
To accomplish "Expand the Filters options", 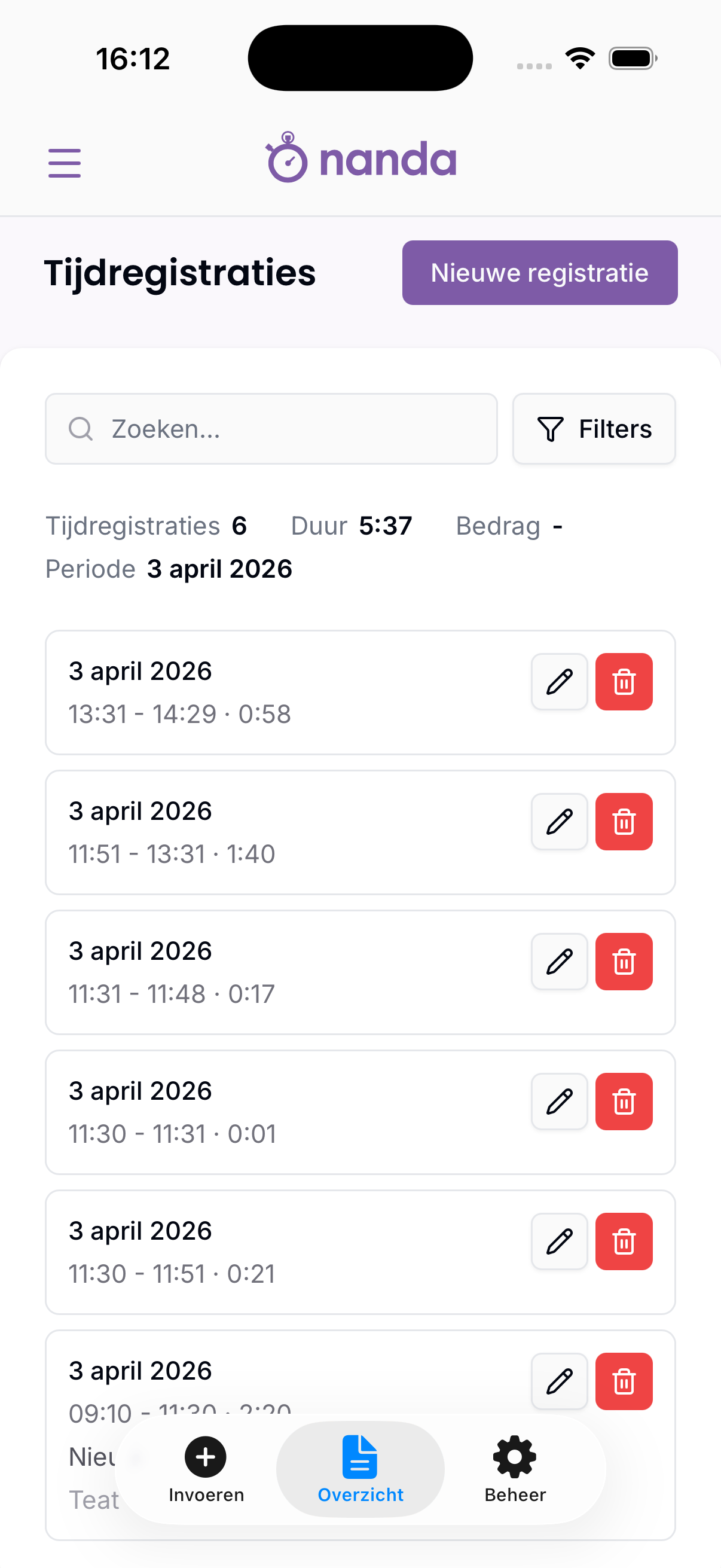I will click(594, 429).
